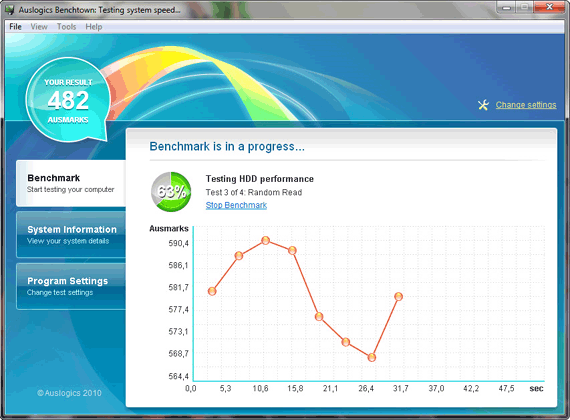Screen dimensions: 570x420
Task: Click the Change settings link
Action: (x=526, y=105)
